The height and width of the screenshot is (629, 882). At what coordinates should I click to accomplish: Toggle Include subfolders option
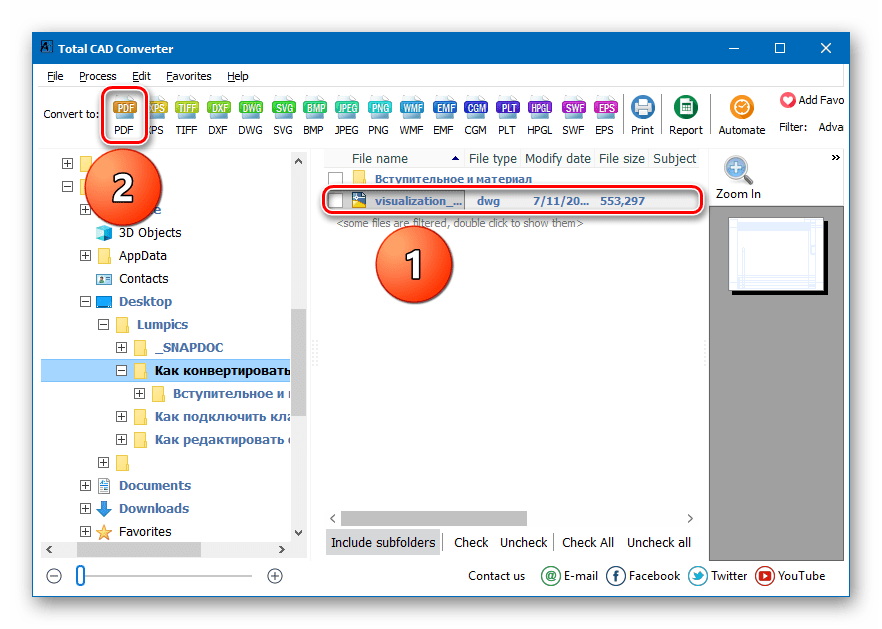383,542
